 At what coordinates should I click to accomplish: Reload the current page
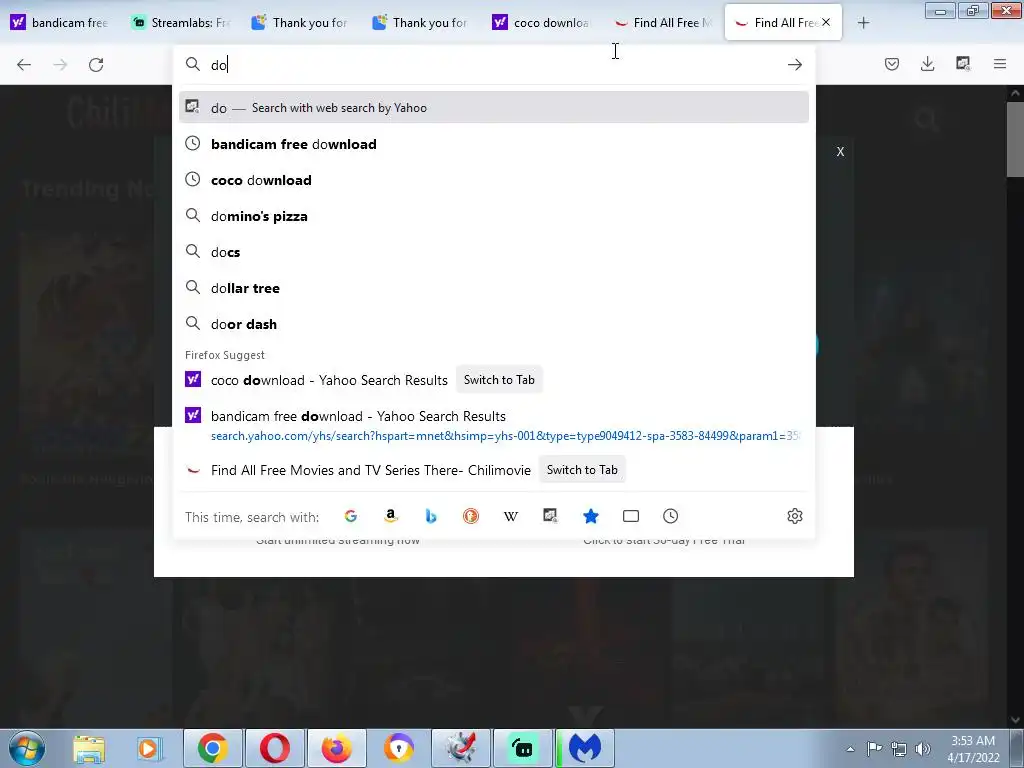pos(96,65)
